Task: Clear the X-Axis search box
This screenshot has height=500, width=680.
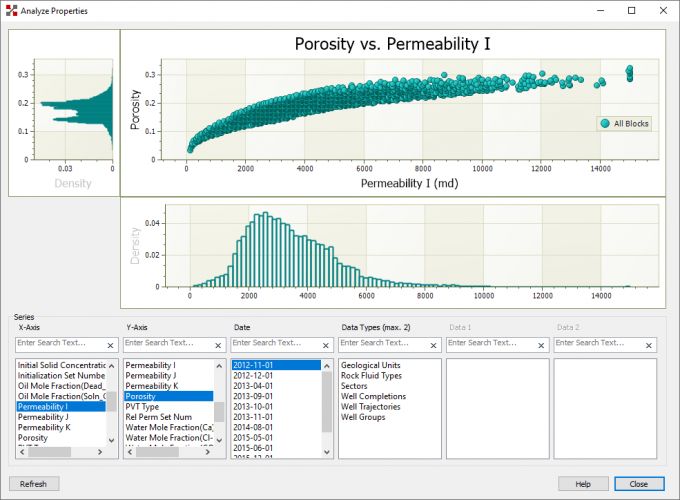Action: (x=111, y=344)
